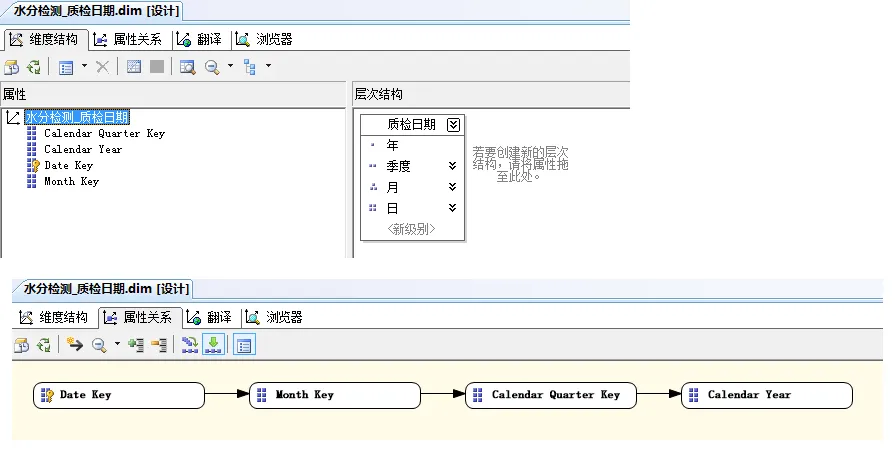Click the Process icon in Attribute Relationships toolbar
Viewport: 895px width, 450px height.
point(44,345)
